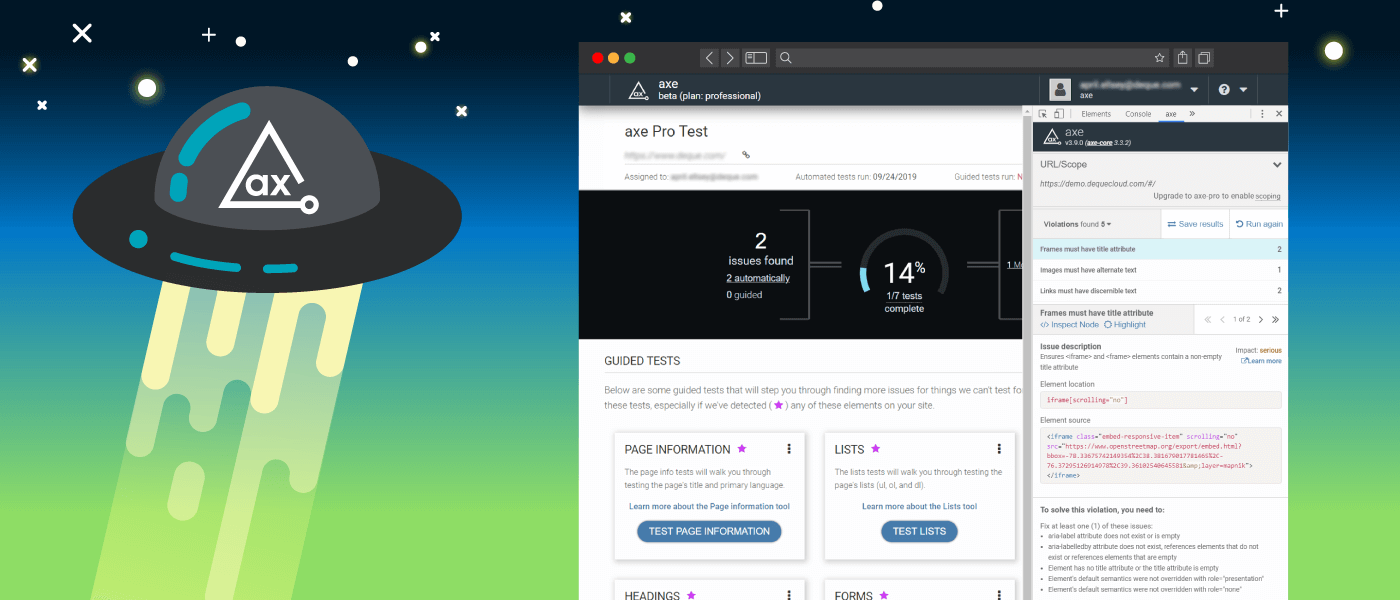Open the help question mark dropdown
The width and height of the screenshot is (1400, 600).
coord(1232,90)
